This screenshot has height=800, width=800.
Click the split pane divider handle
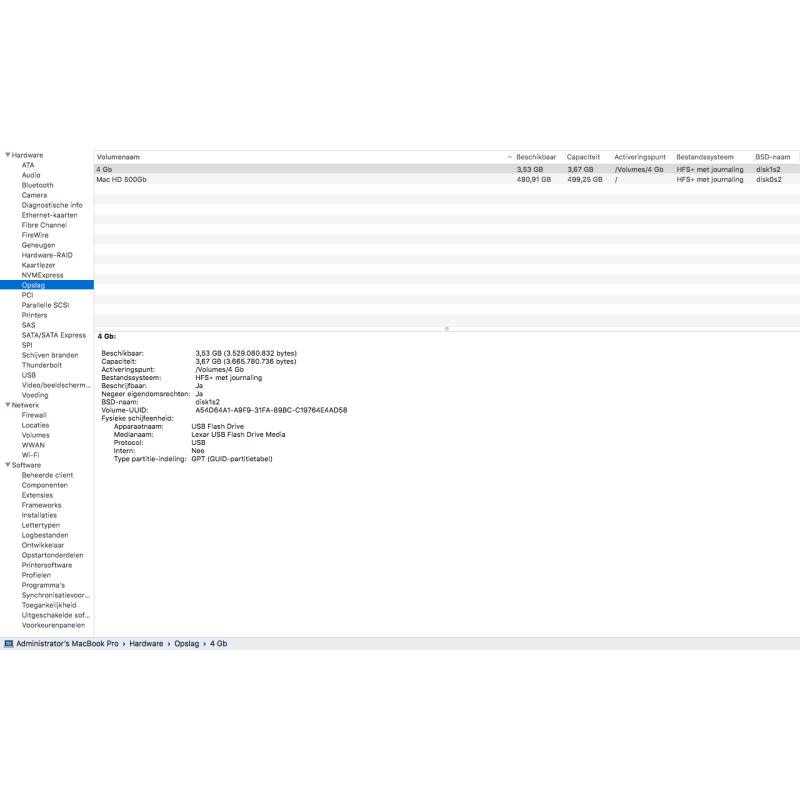coord(447,329)
